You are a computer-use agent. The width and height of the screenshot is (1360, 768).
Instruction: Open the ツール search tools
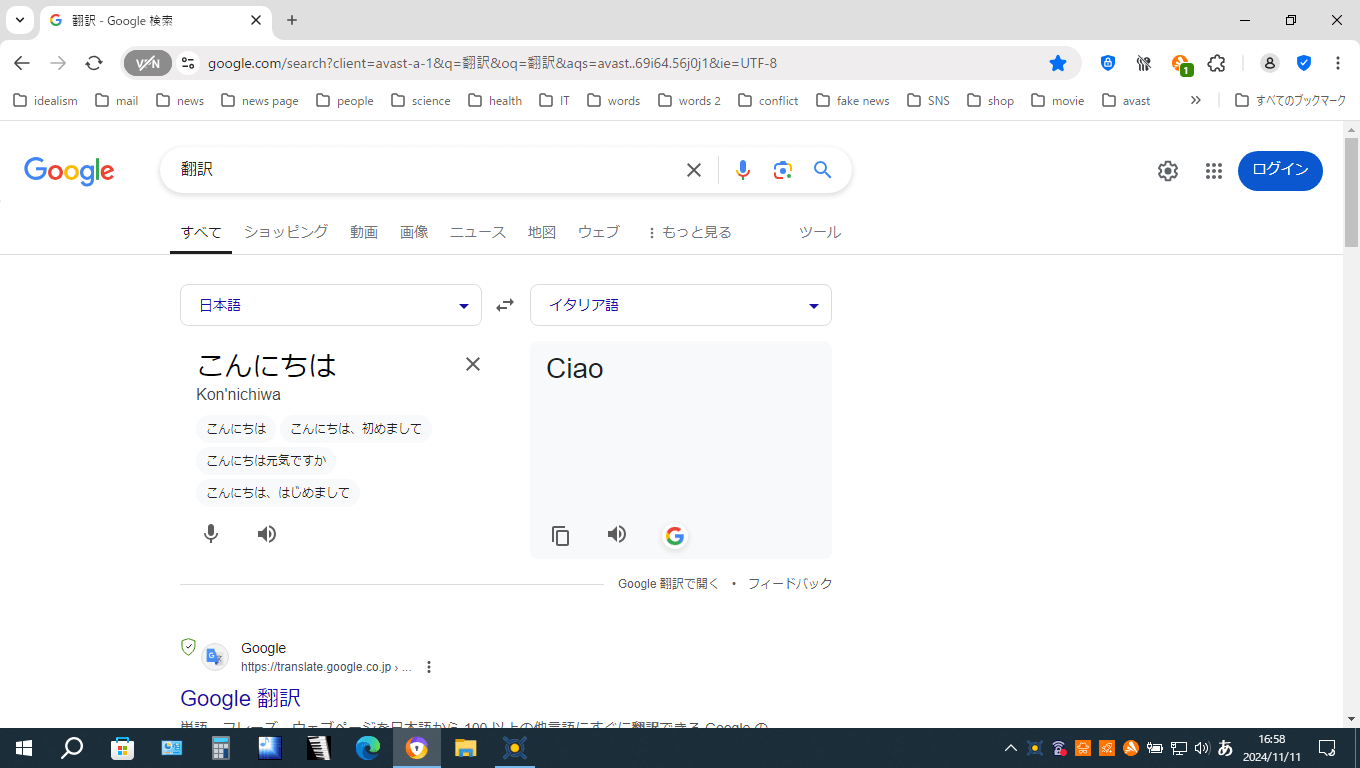820,232
